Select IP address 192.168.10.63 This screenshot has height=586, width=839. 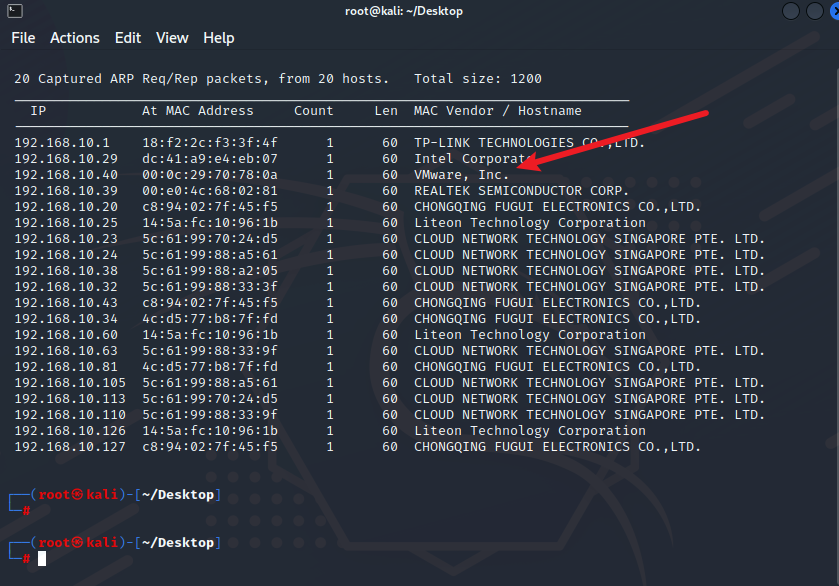click(66, 351)
